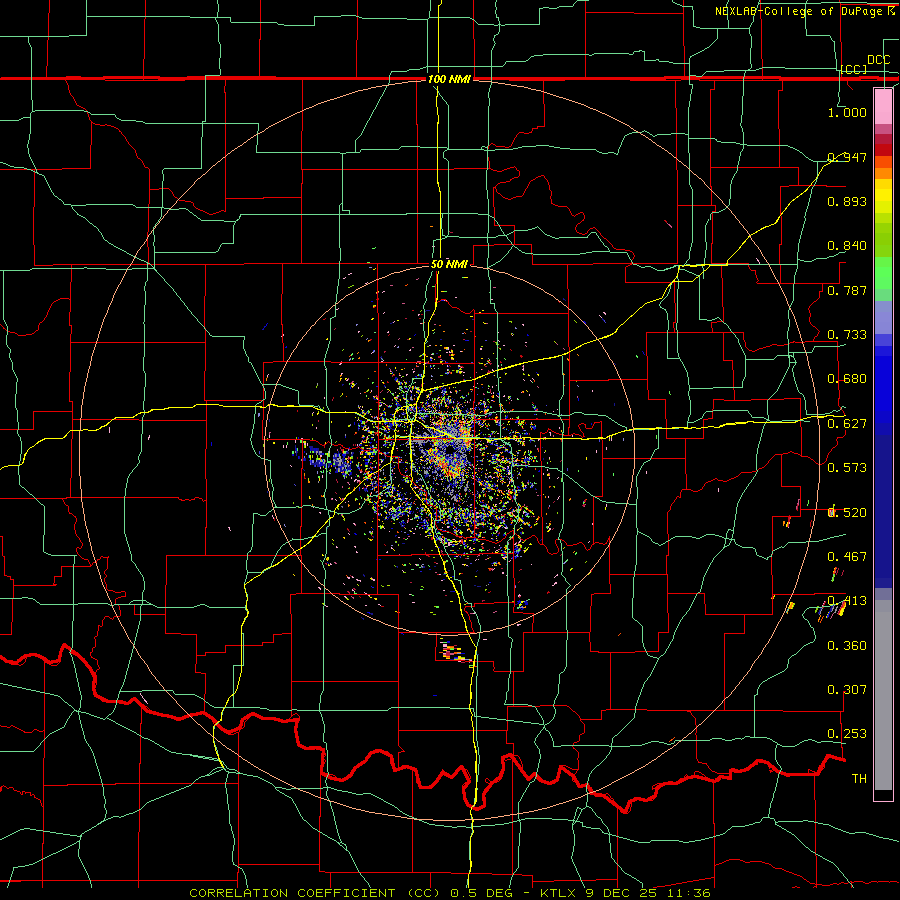This screenshot has width=900, height=900.
Task: Select the 0.733 color scale value
Action: (x=847, y=335)
